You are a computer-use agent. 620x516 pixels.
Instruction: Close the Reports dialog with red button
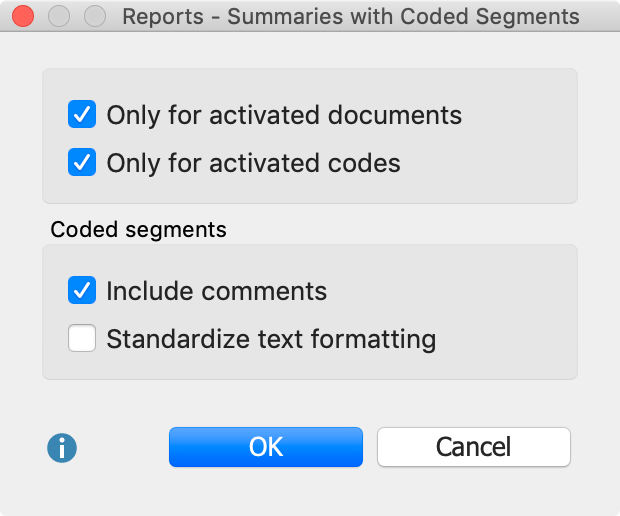point(24,16)
